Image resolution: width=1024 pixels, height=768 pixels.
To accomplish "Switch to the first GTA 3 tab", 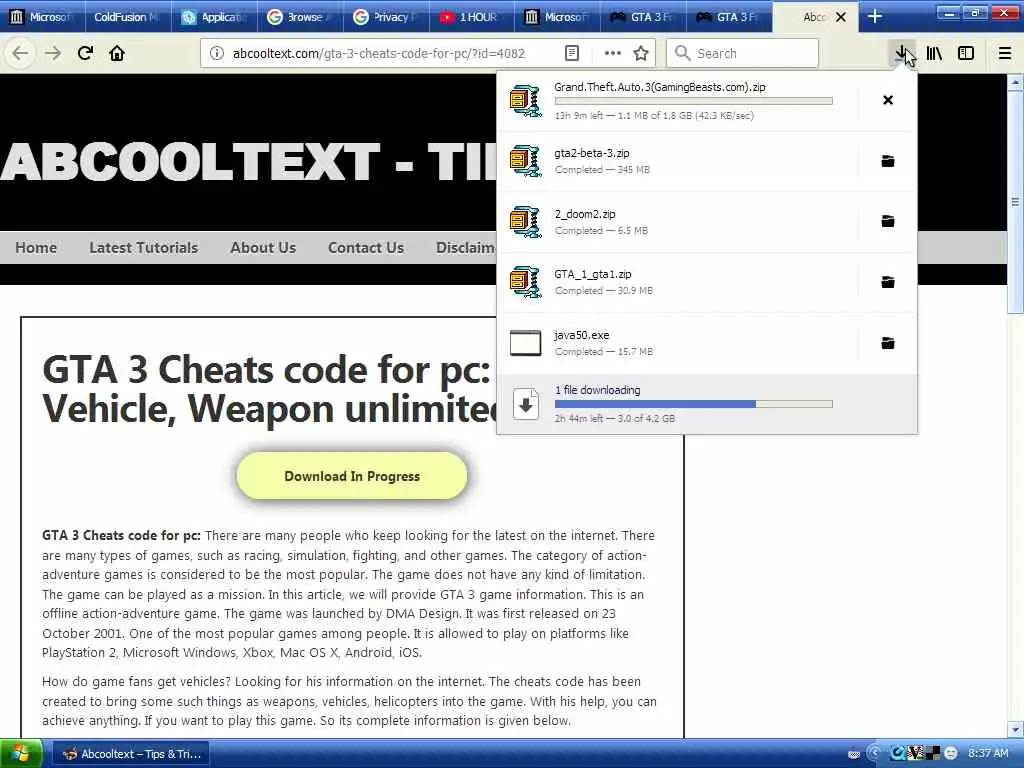I will point(643,17).
